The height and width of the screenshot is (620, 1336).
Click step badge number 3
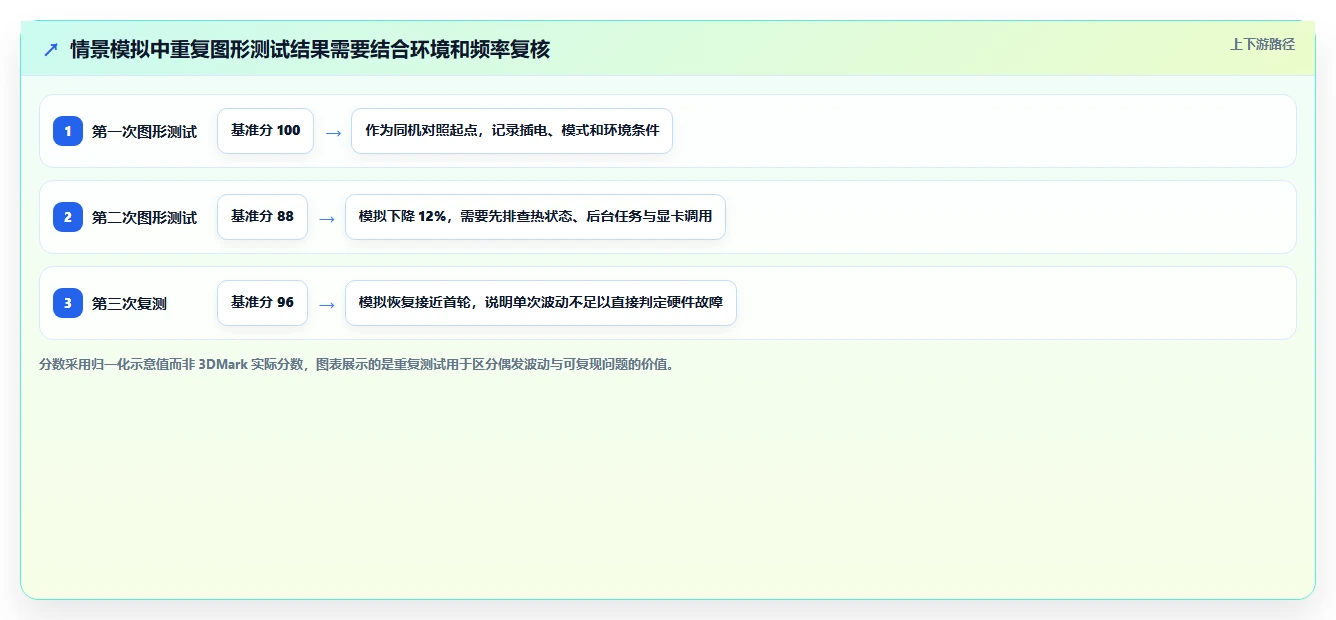click(x=68, y=303)
